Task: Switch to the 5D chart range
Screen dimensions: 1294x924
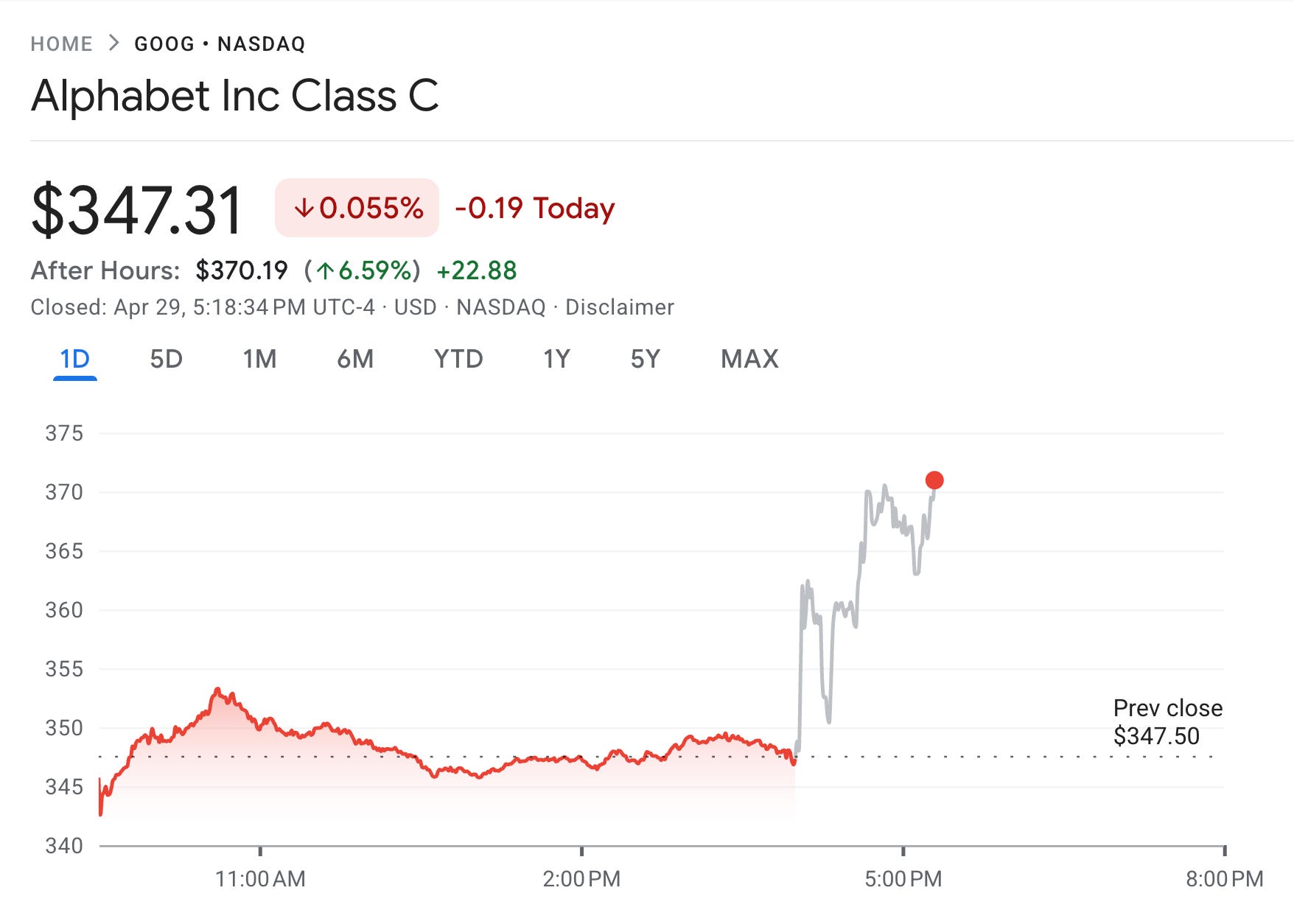Action: [x=166, y=360]
